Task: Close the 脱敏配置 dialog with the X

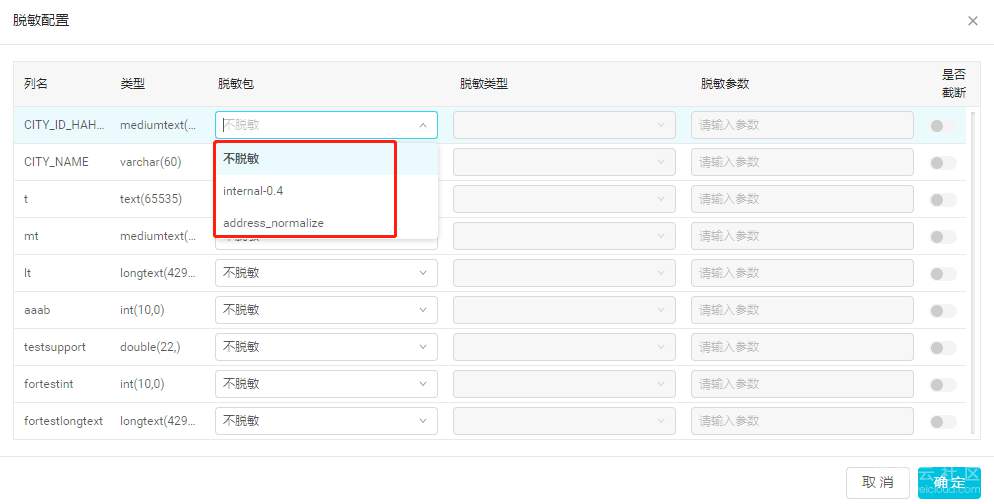Action: 972,21
